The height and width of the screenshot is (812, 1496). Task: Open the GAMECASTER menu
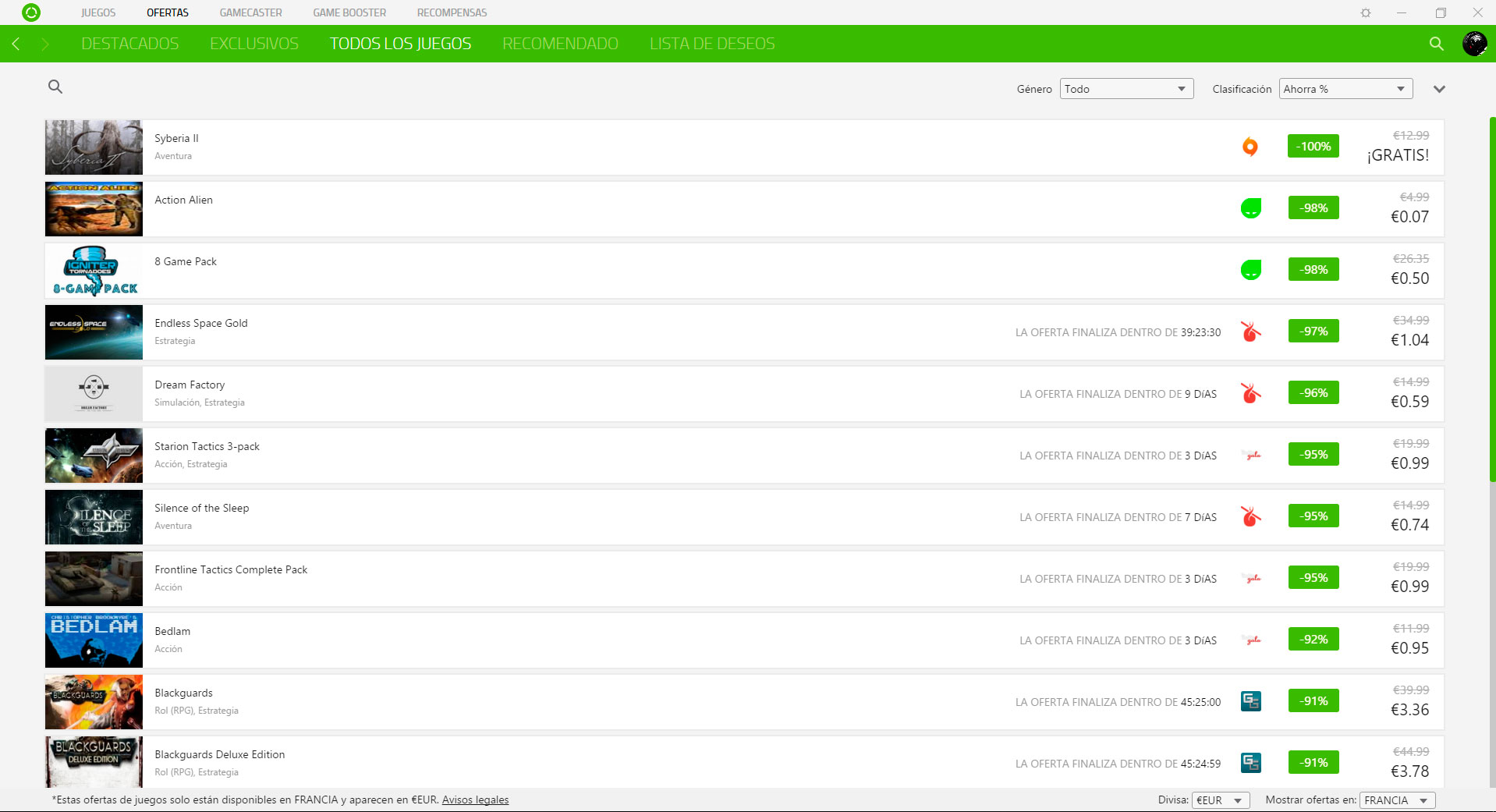[251, 12]
